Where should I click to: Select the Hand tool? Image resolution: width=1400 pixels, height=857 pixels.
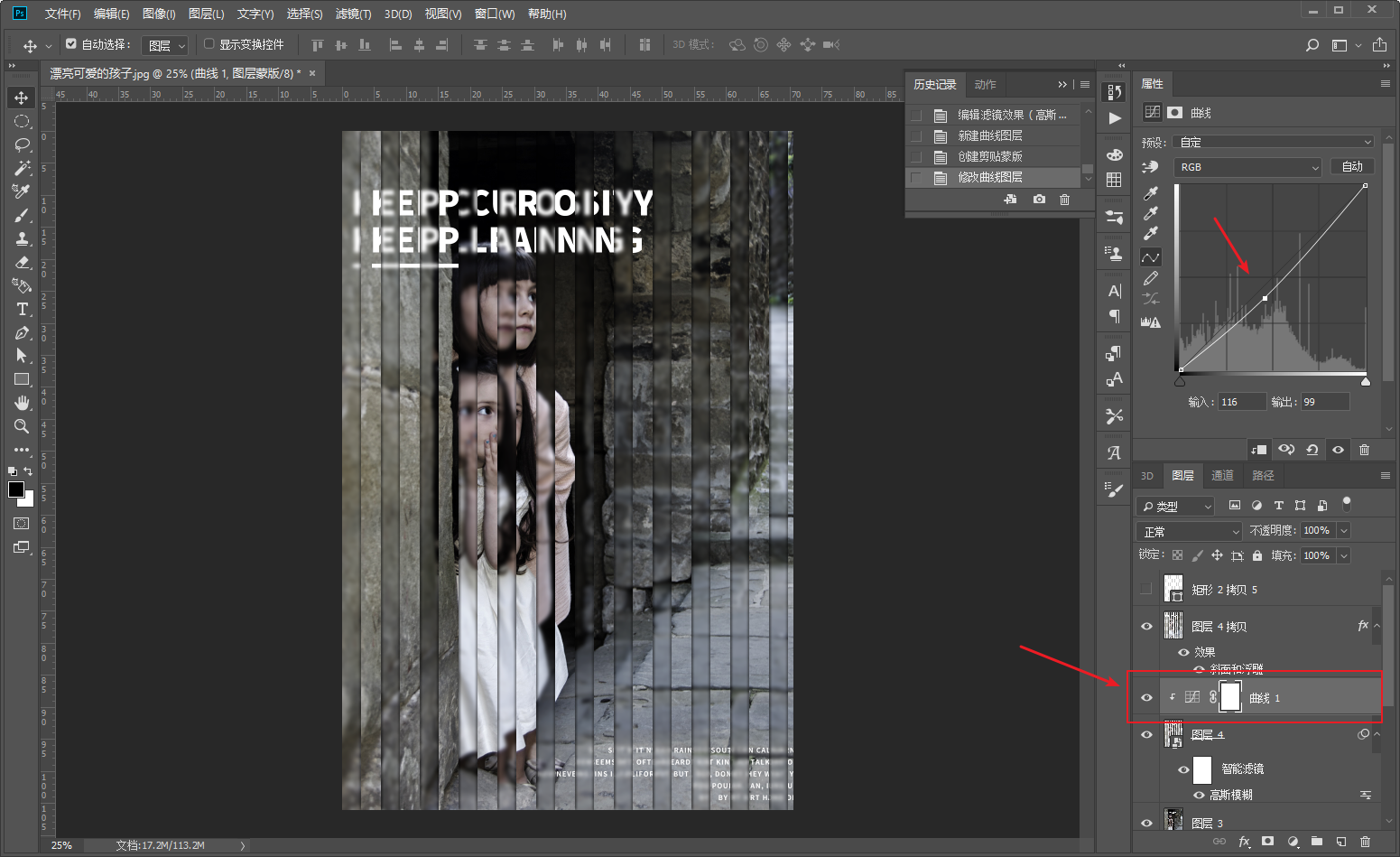22,403
